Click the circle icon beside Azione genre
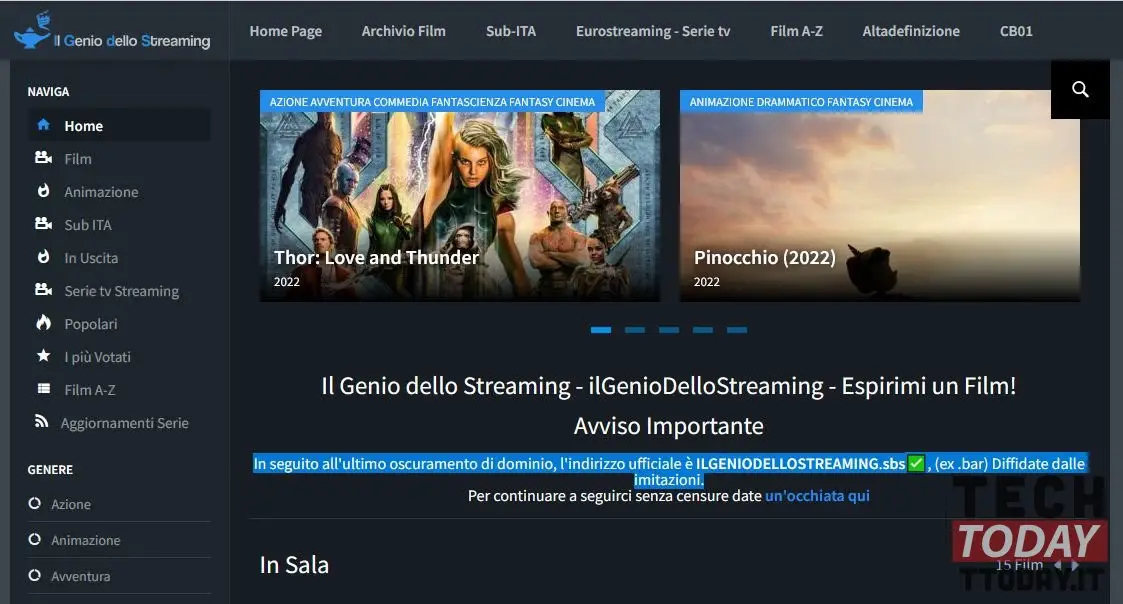 34,504
